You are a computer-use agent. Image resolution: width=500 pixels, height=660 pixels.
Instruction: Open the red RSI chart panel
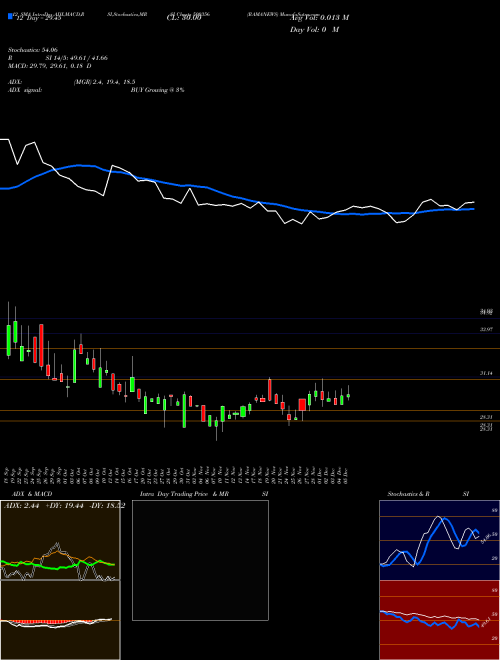point(439,620)
